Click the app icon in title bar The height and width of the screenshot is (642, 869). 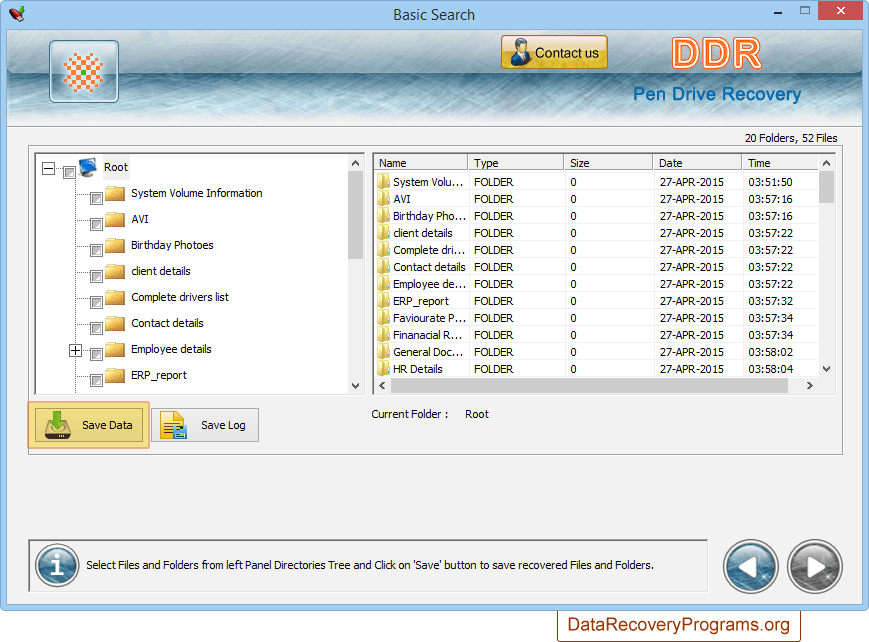coord(17,14)
